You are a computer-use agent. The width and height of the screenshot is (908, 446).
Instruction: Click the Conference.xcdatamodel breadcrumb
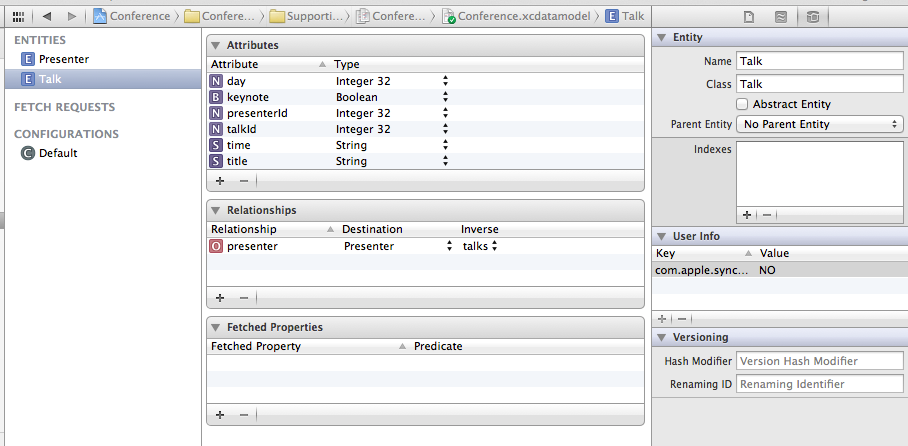(517, 16)
